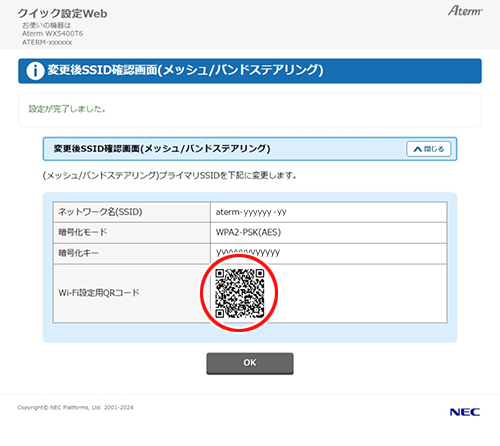Select the SSID value aterm-yyyyyy-yy
The height and width of the screenshot is (446, 500).
click(251, 212)
